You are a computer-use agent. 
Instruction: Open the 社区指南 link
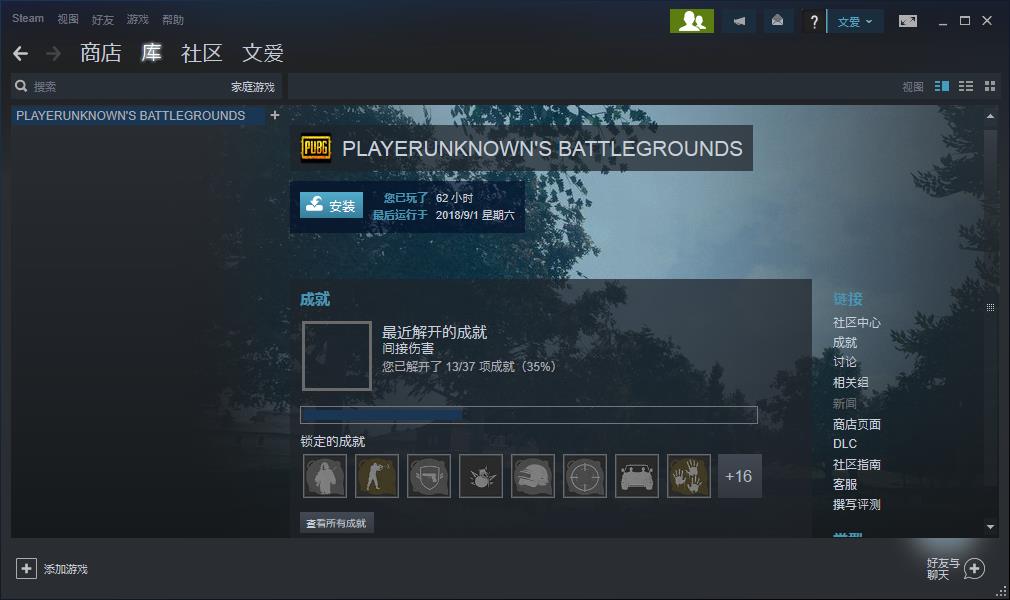(x=856, y=464)
